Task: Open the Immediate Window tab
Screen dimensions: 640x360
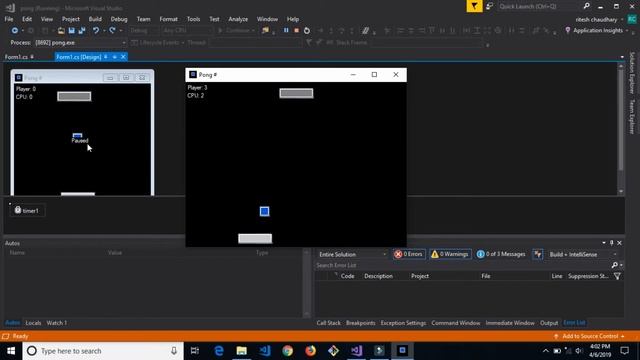Action: (x=510, y=323)
